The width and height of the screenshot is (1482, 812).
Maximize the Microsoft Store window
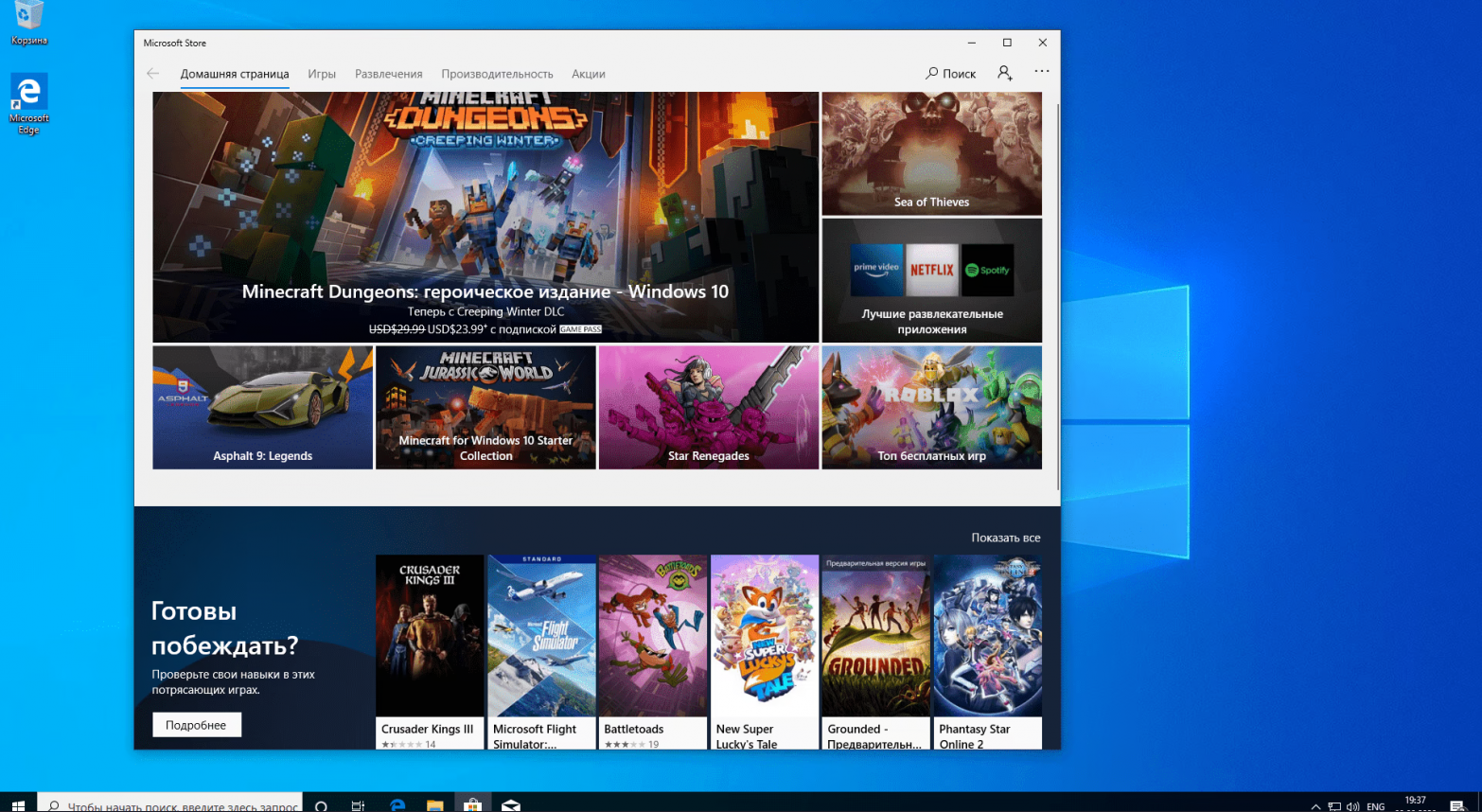(x=1007, y=43)
